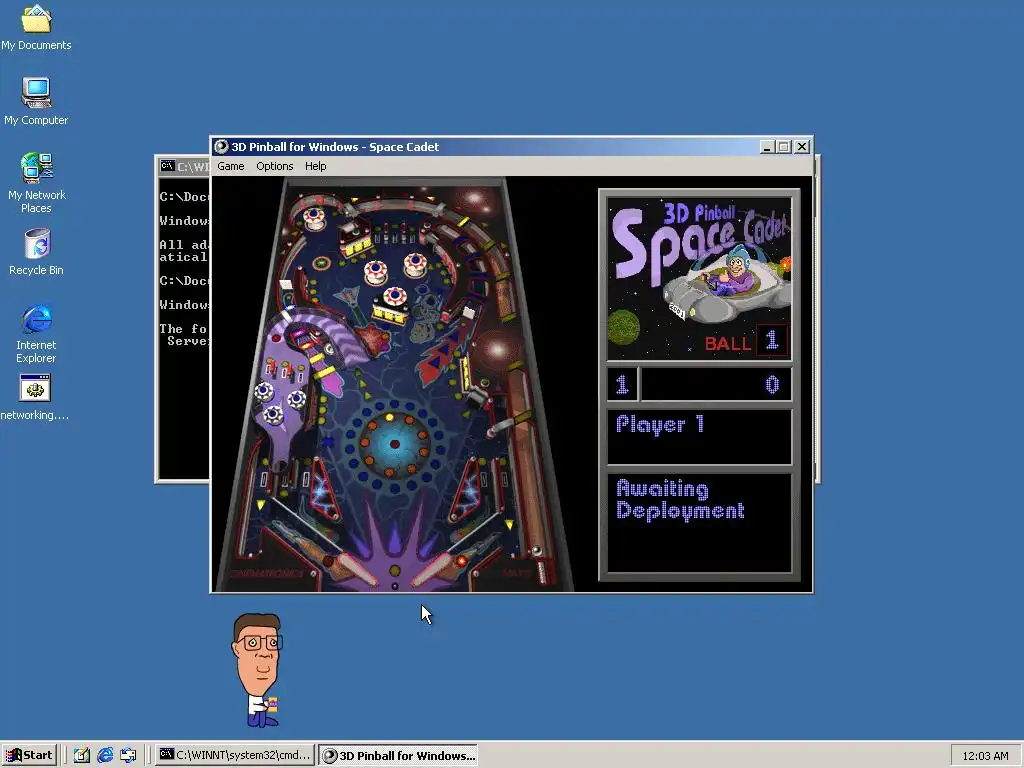Click the player number 1 score box
1024x768 pixels.
coord(622,384)
